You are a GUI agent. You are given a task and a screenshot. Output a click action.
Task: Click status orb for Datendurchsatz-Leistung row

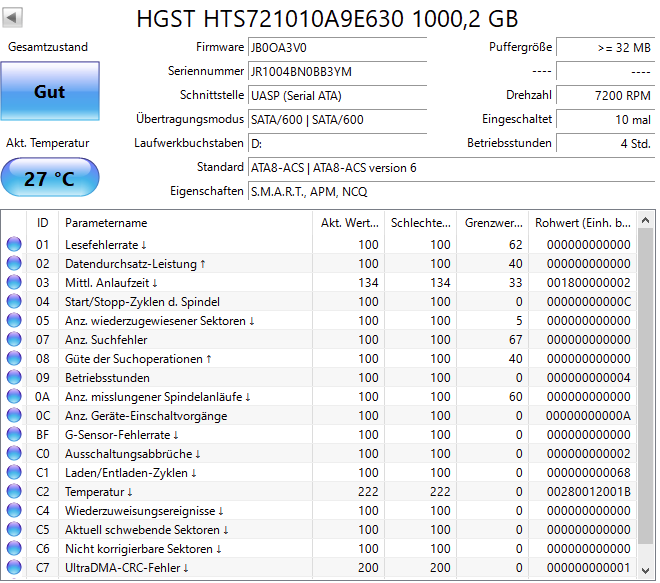(14, 263)
